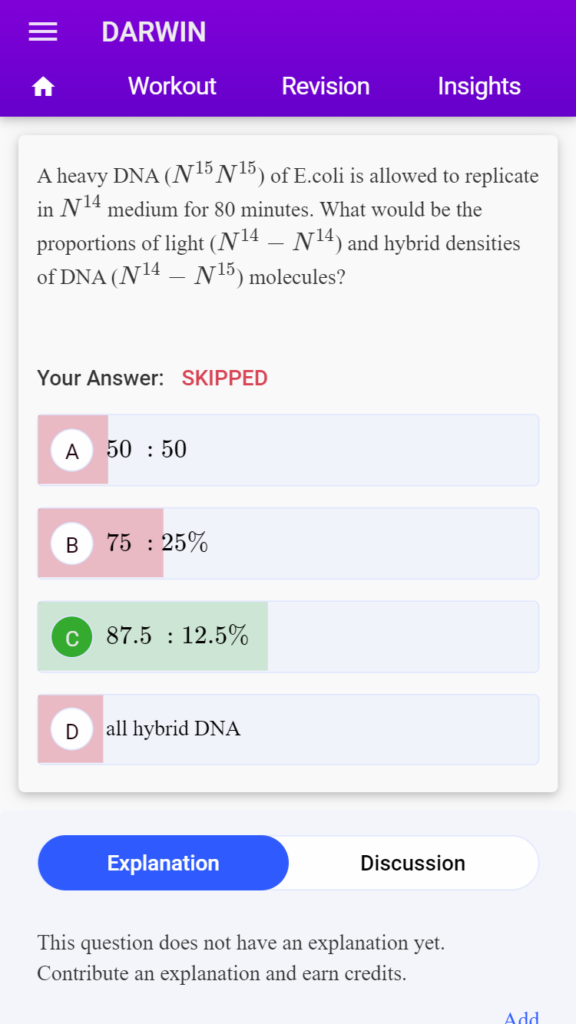Viewport: 576px width, 1024px height.
Task: Click the pink response bar in option B
Action: tap(101, 543)
